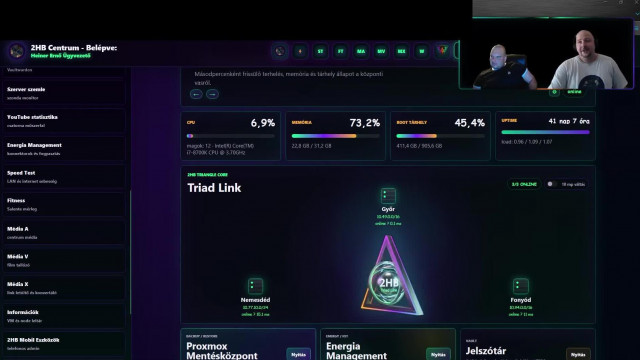Screen dimensions: 640x360
Task: Open the ST shortcut in the top bar
Action: pyautogui.click(x=320, y=51)
